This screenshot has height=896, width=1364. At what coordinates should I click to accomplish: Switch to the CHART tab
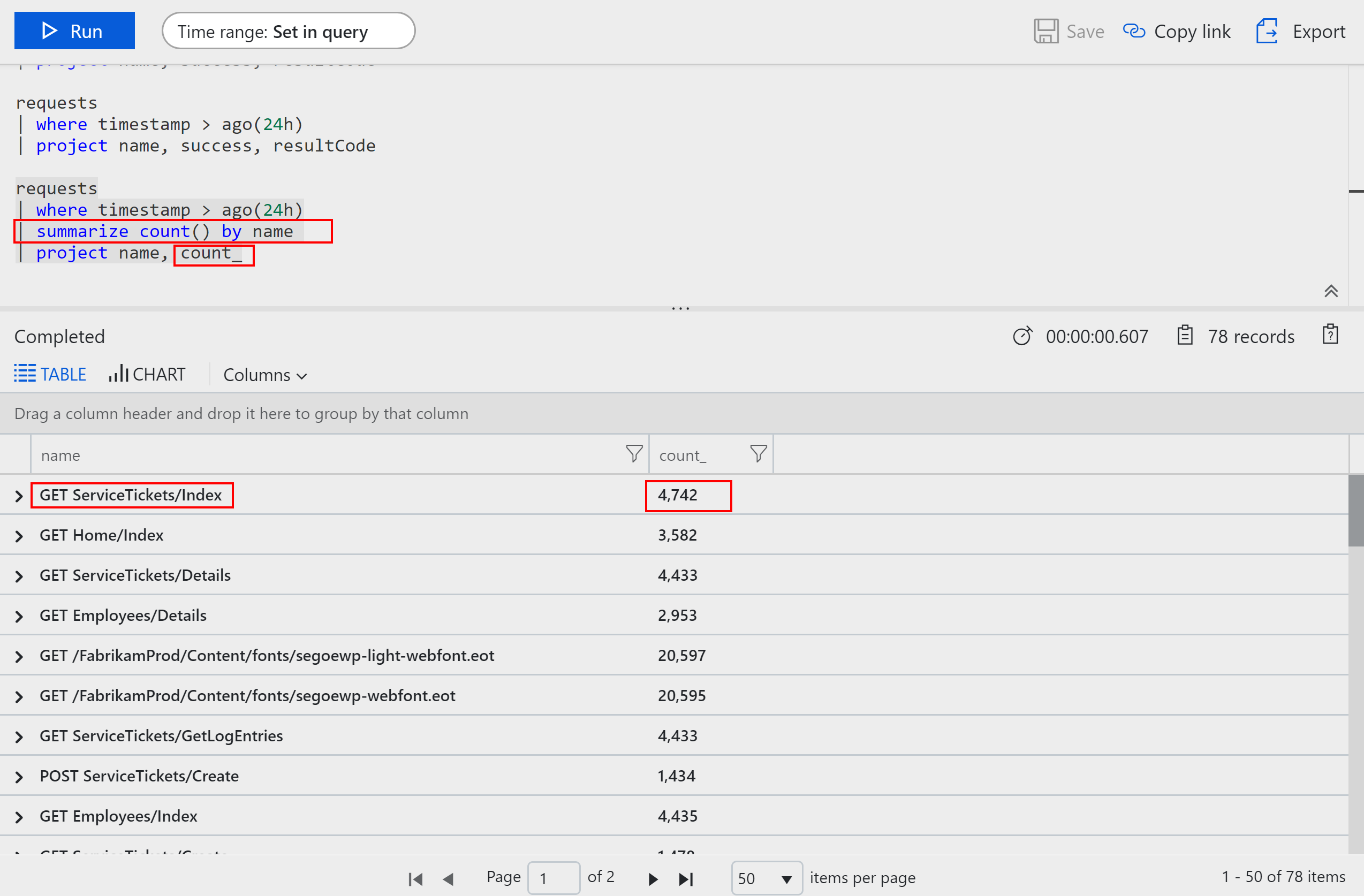coord(147,374)
